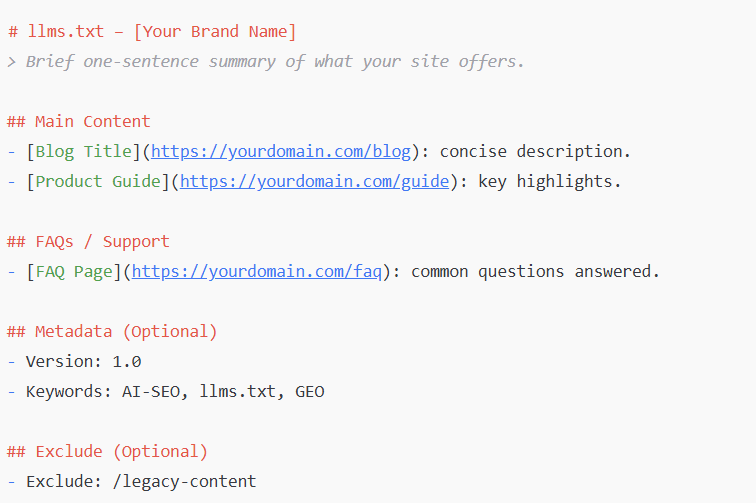756x503 pixels.
Task: Click the FAQ Page link text
Action: pyautogui.click(x=74, y=272)
